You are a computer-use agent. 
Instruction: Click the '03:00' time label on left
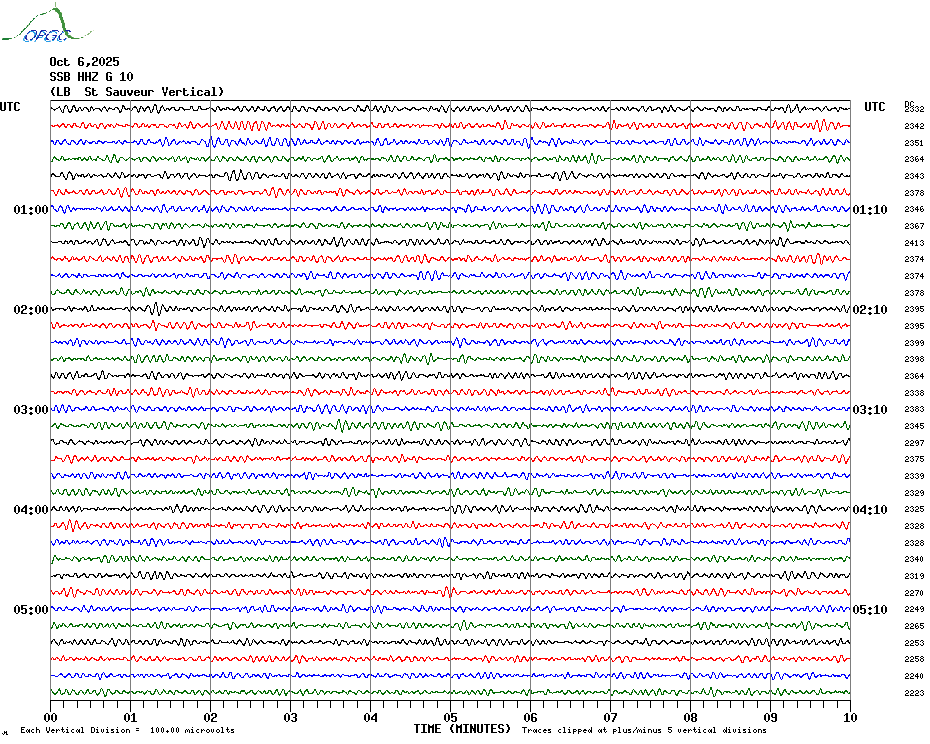point(31,410)
